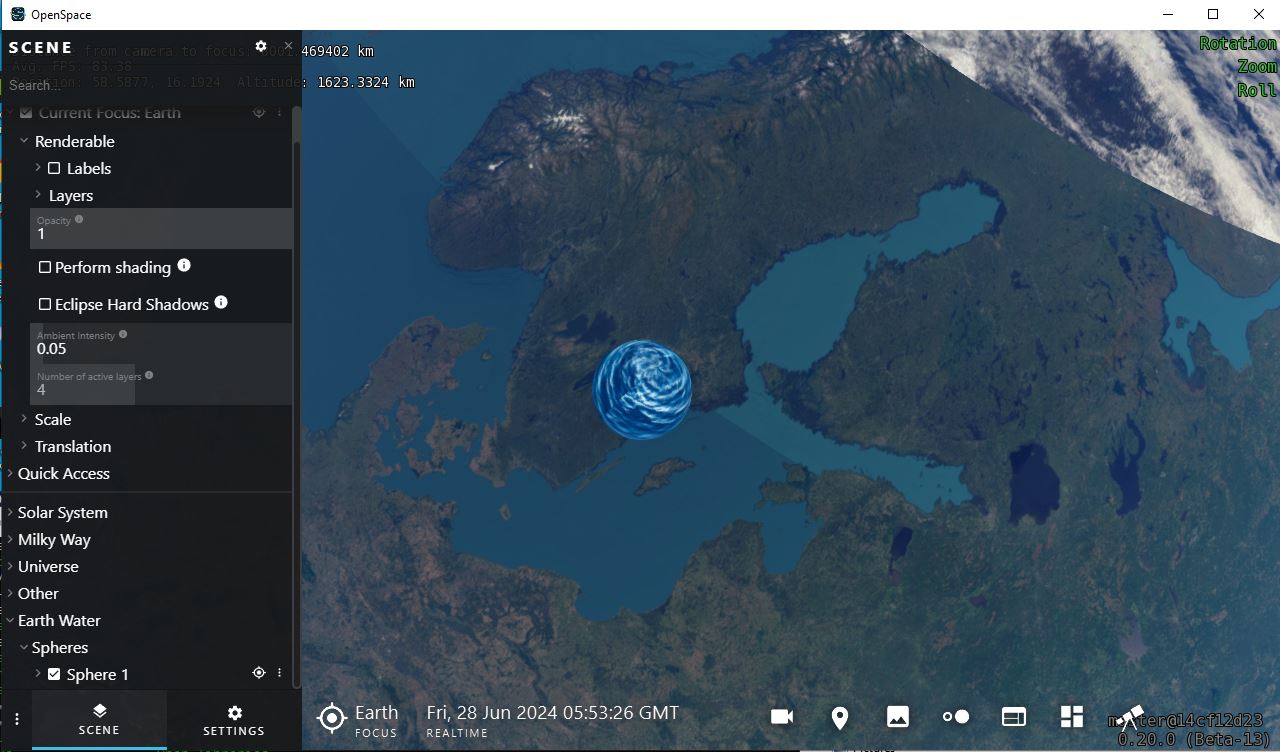Focus camera on Sphere 1 target icon
This screenshot has width=1280, height=752.
259,673
